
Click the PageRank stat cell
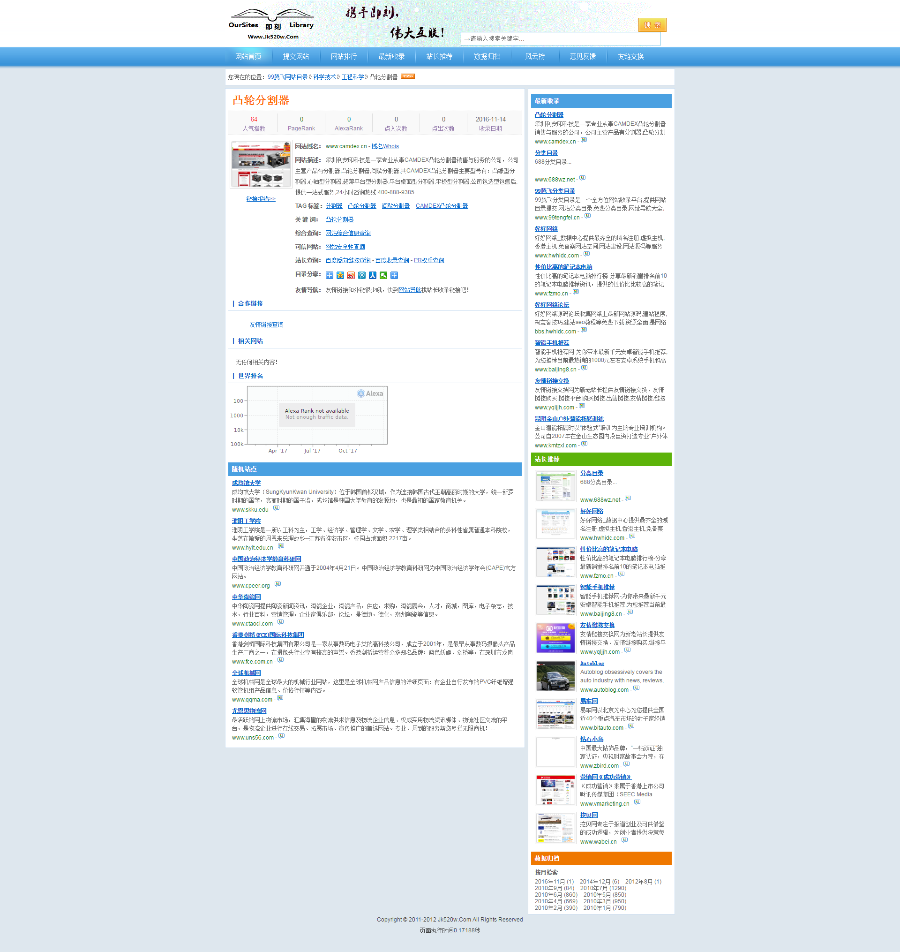(x=301, y=124)
